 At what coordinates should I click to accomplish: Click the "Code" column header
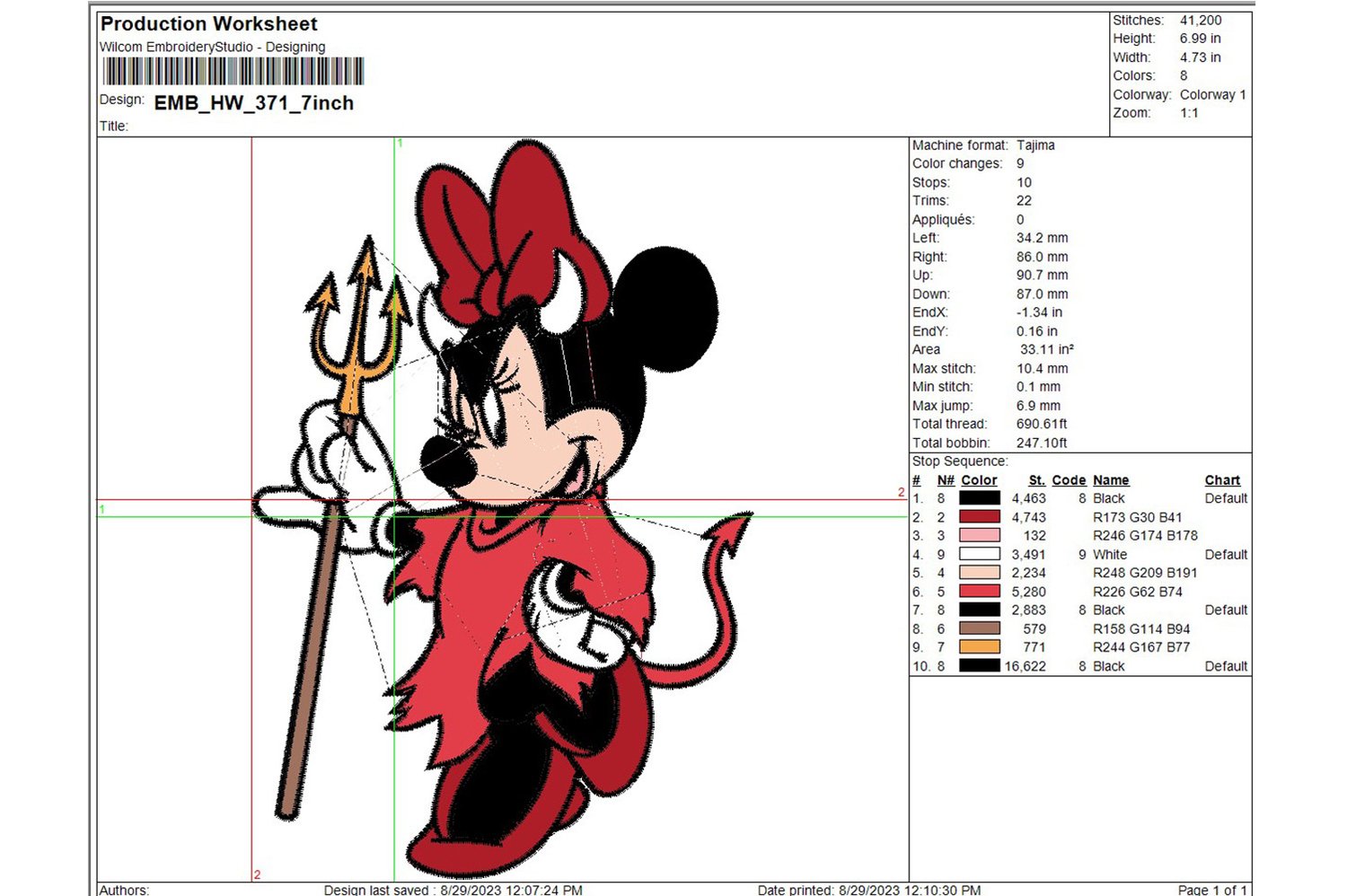pos(1069,480)
